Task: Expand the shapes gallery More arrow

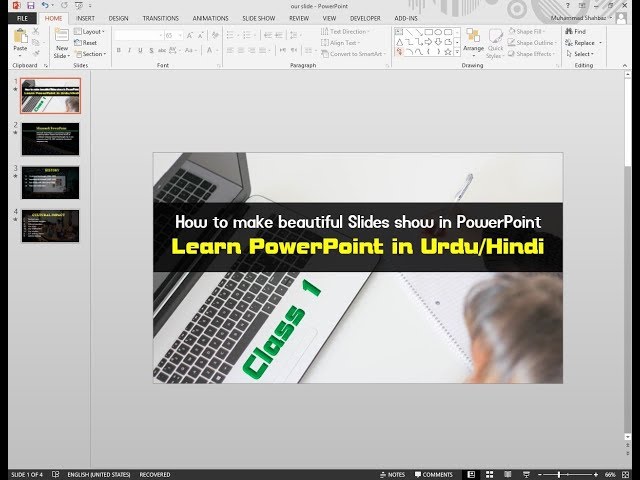Action: pos(457,52)
